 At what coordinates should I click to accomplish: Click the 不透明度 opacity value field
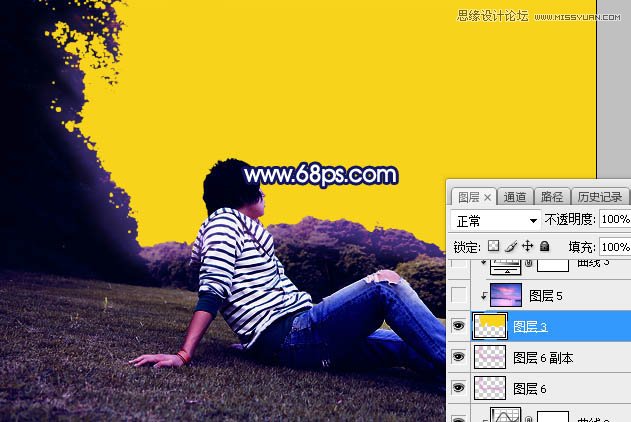pyautogui.click(x=615, y=219)
